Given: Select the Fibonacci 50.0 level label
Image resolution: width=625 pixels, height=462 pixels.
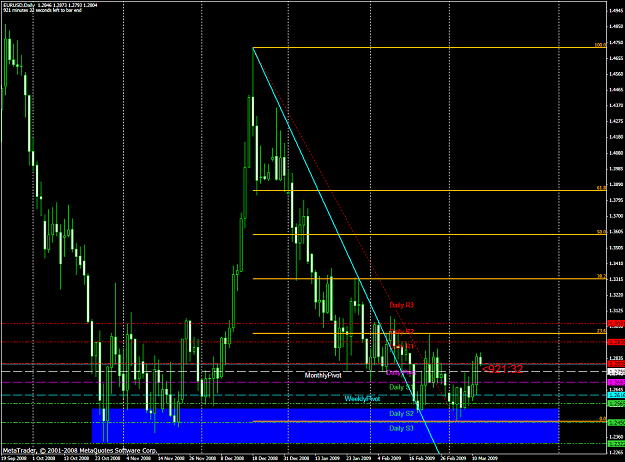Looking at the screenshot, I should point(601,232).
